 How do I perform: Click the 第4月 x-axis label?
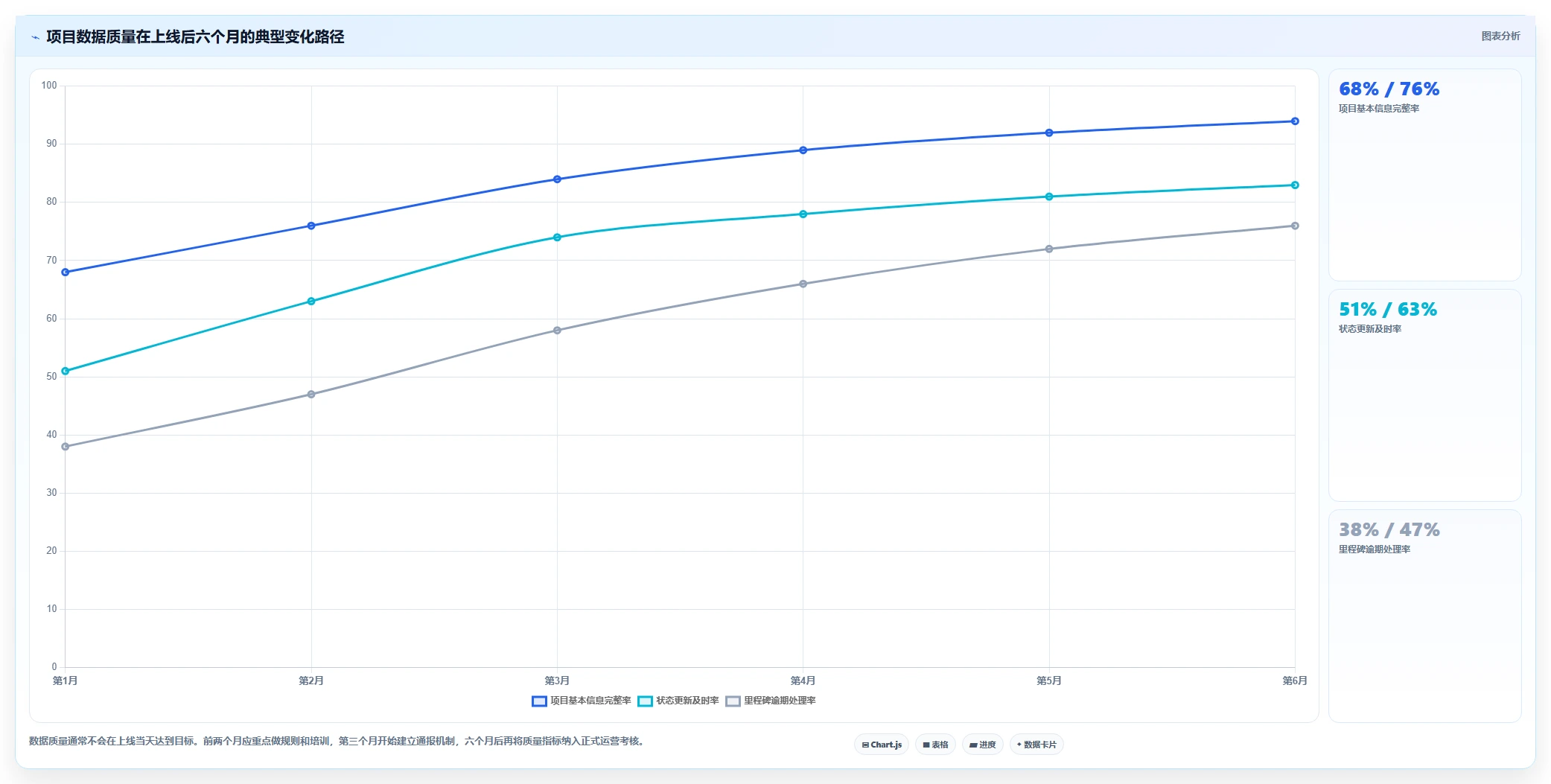coord(803,681)
